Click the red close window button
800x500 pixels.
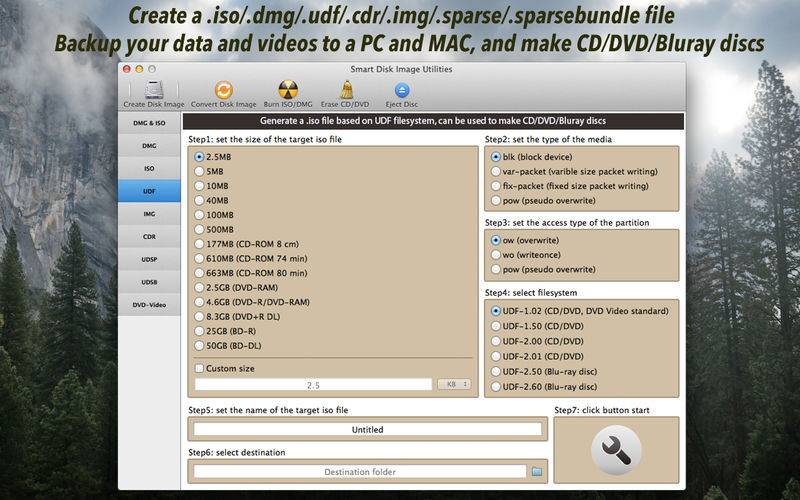coord(127,69)
